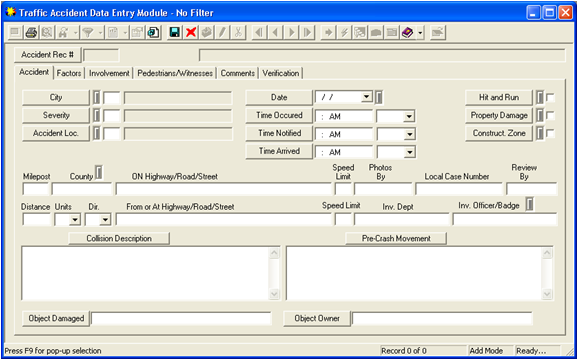This screenshot has width=577, height=360.
Task: Select the Accident tab
Action: [x=34, y=72]
